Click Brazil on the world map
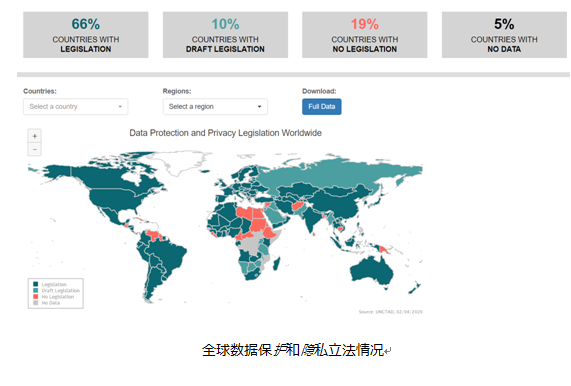Screen dimensions: 571x386 169,255
